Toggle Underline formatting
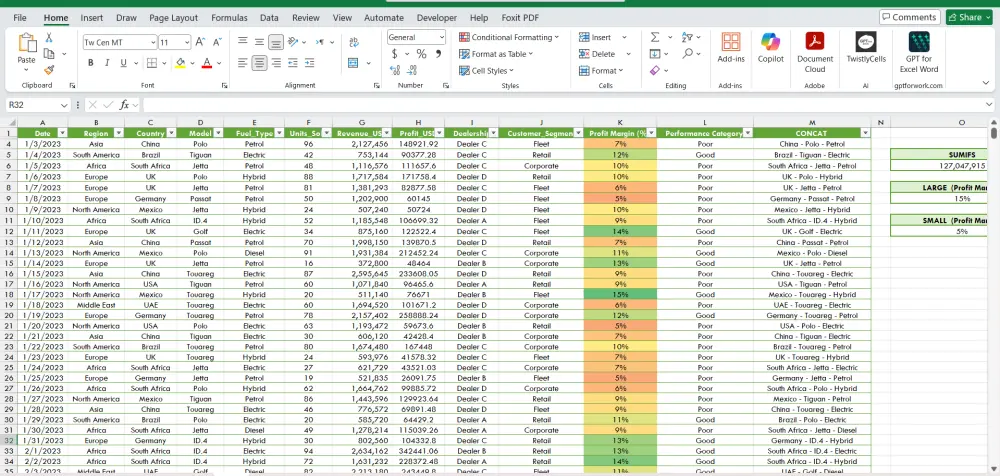The width and height of the screenshot is (1000, 476). coord(122,63)
